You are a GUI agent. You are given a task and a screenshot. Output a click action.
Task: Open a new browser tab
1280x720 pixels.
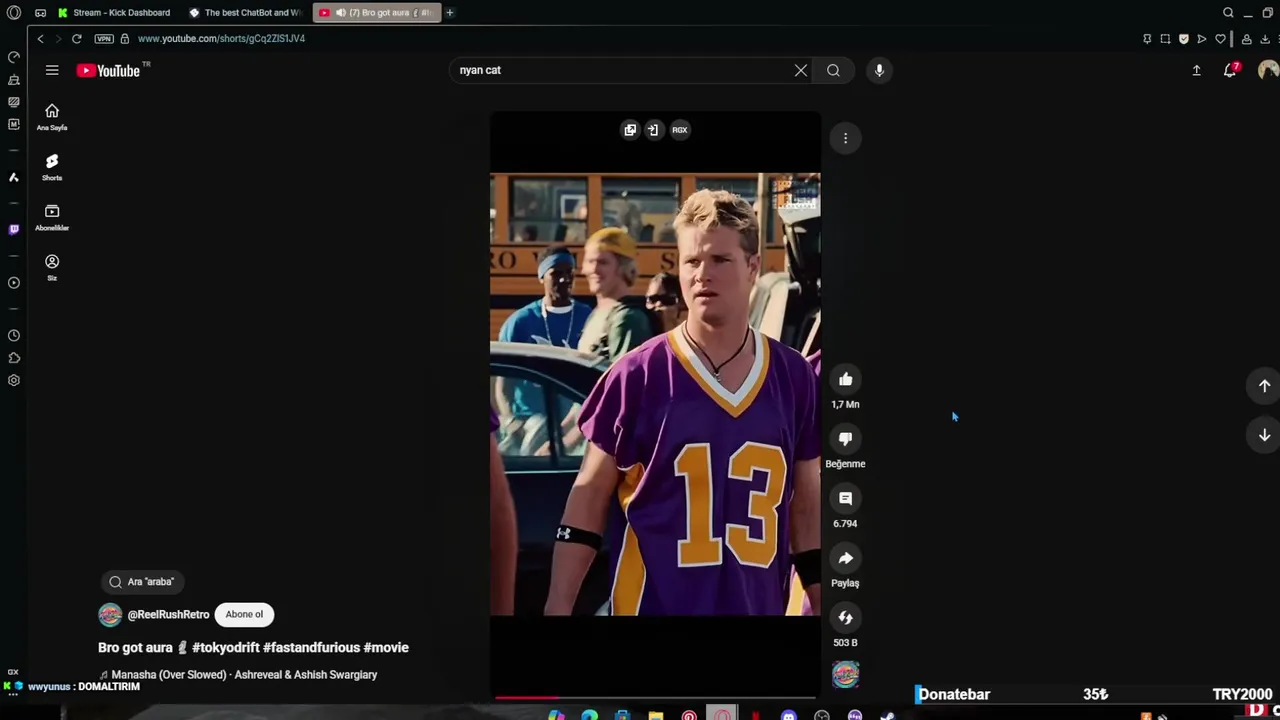(450, 13)
